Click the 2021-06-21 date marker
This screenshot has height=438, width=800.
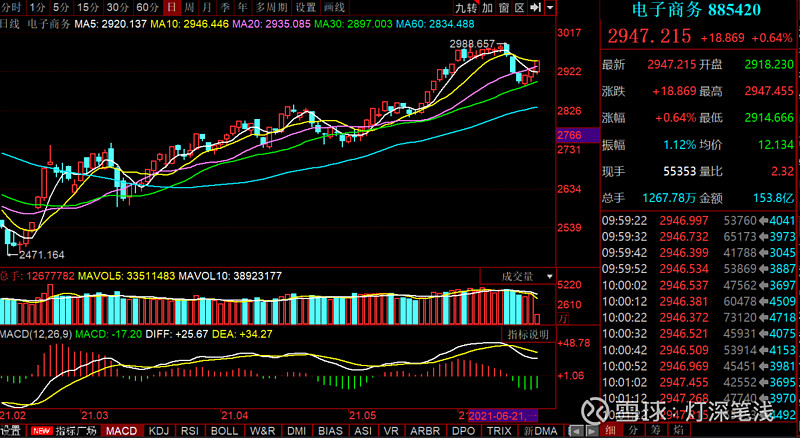503,416
